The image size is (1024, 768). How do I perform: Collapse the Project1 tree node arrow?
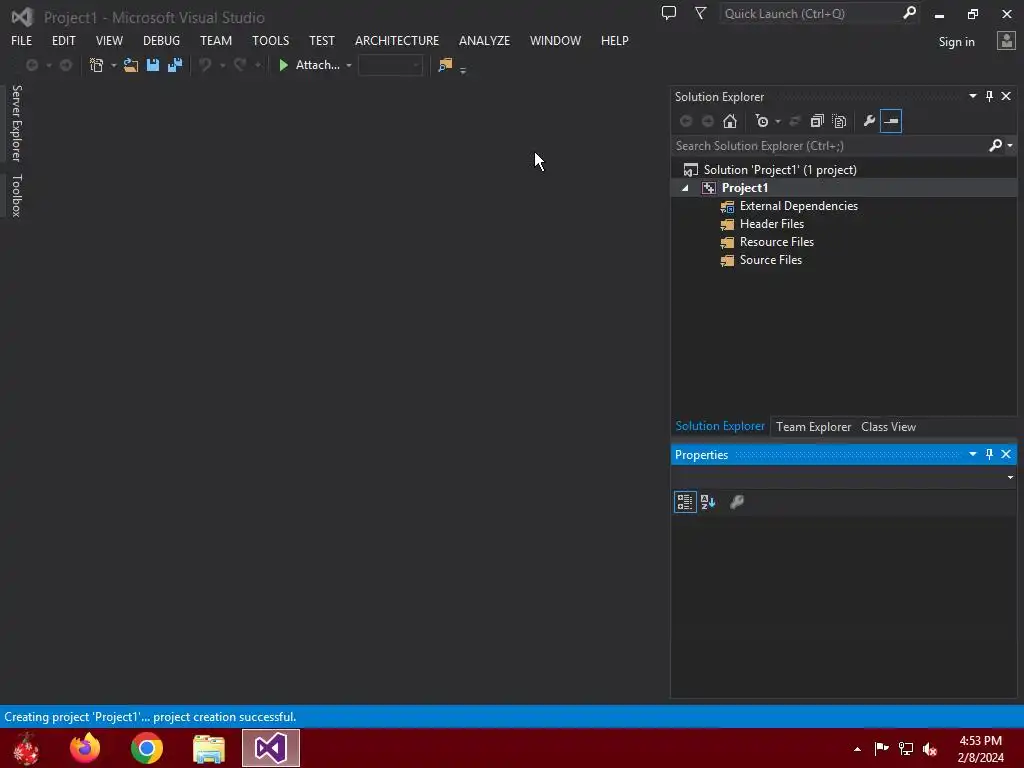(685, 188)
